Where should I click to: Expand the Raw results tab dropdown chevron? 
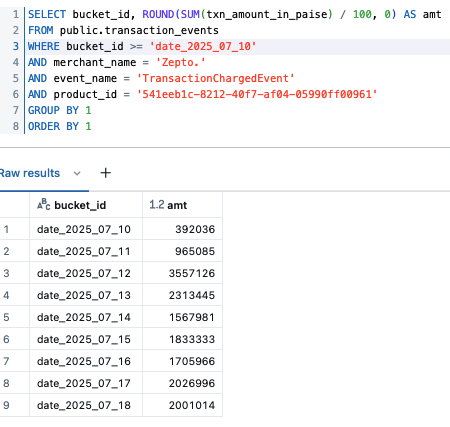point(77,173)
